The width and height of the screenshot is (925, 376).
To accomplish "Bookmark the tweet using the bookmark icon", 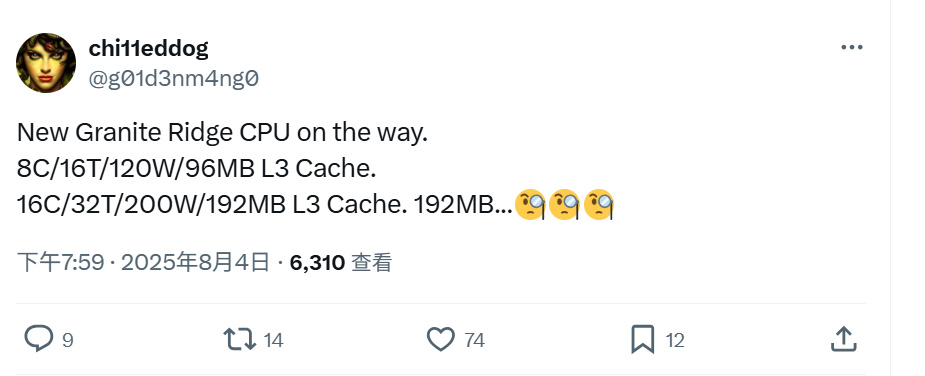I will (642, 339).
